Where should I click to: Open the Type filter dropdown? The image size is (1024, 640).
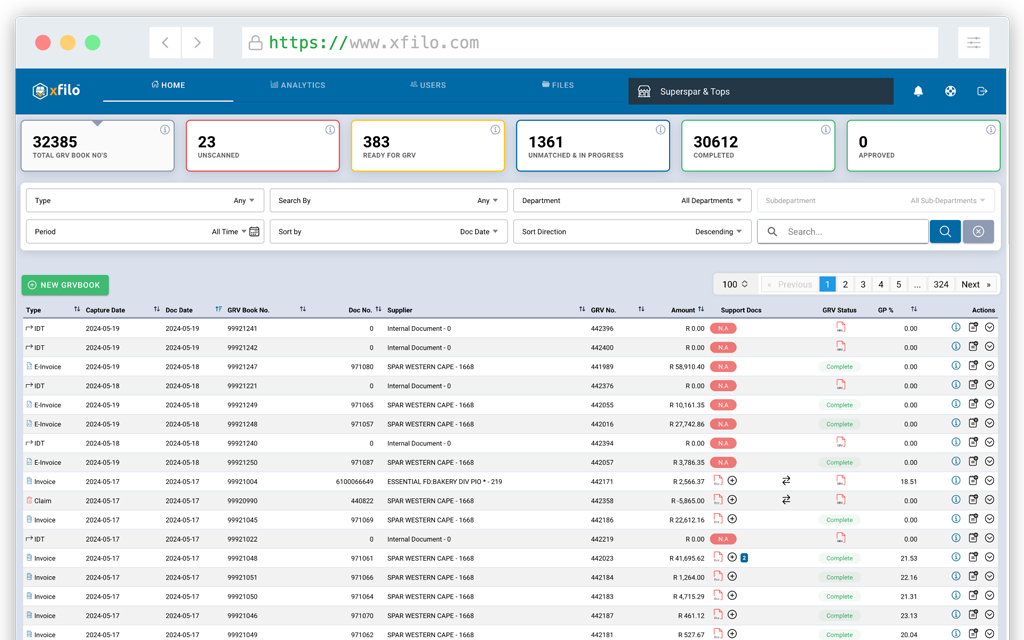point(145,200)
